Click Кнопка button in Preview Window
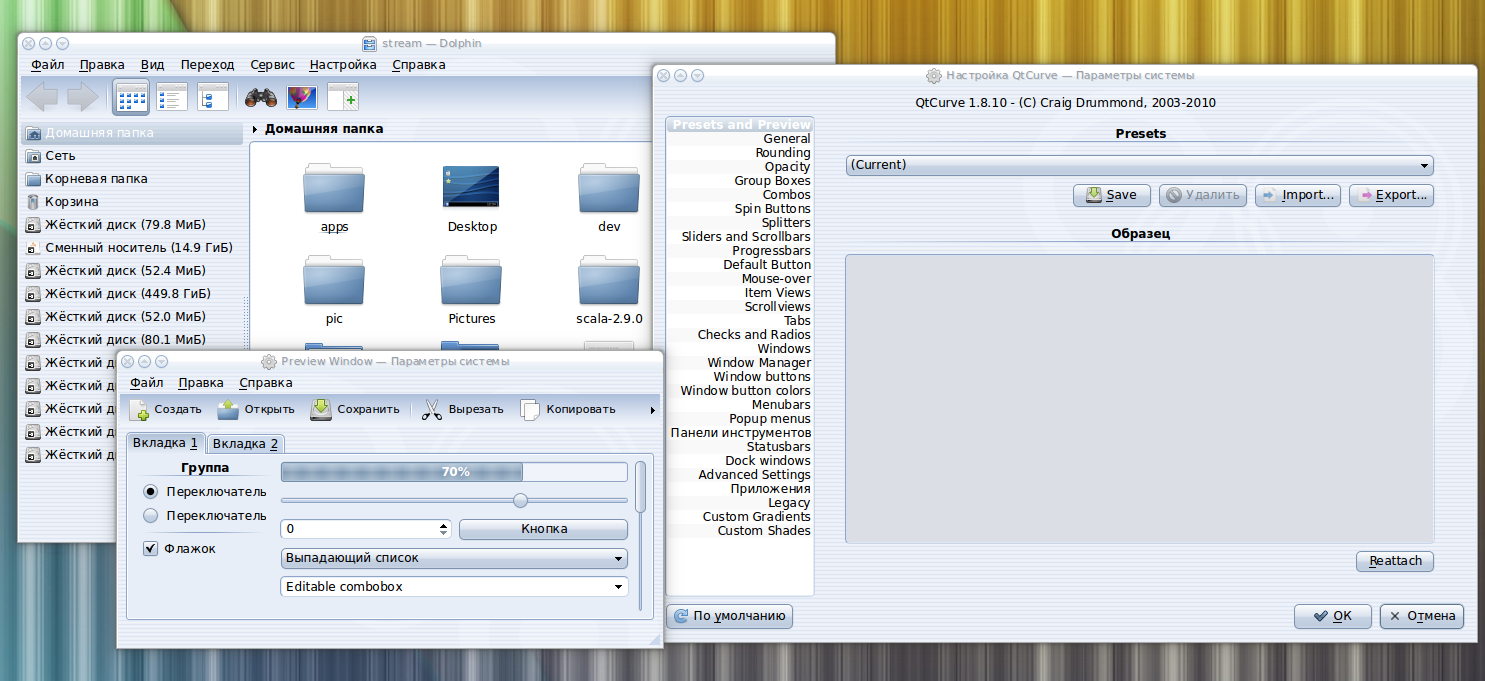This screenshot has width=1485, height=681. (544, 529)
